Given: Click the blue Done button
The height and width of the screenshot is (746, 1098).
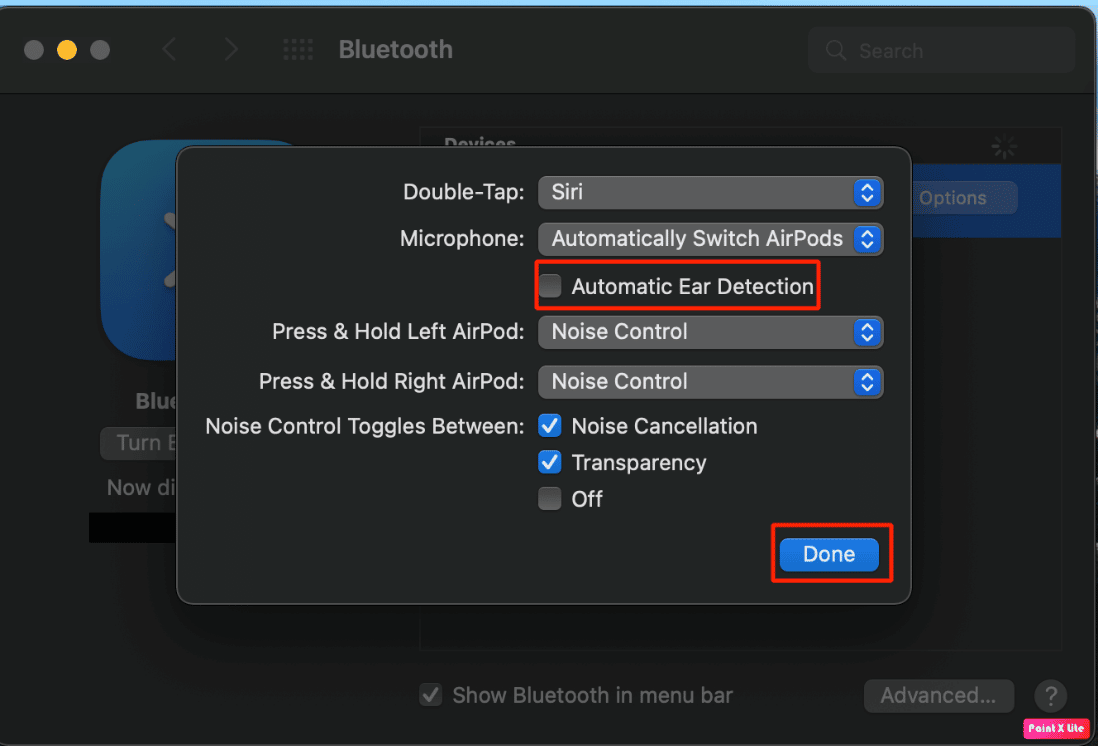Looking at the screenshot, I should tap(829, 554).
